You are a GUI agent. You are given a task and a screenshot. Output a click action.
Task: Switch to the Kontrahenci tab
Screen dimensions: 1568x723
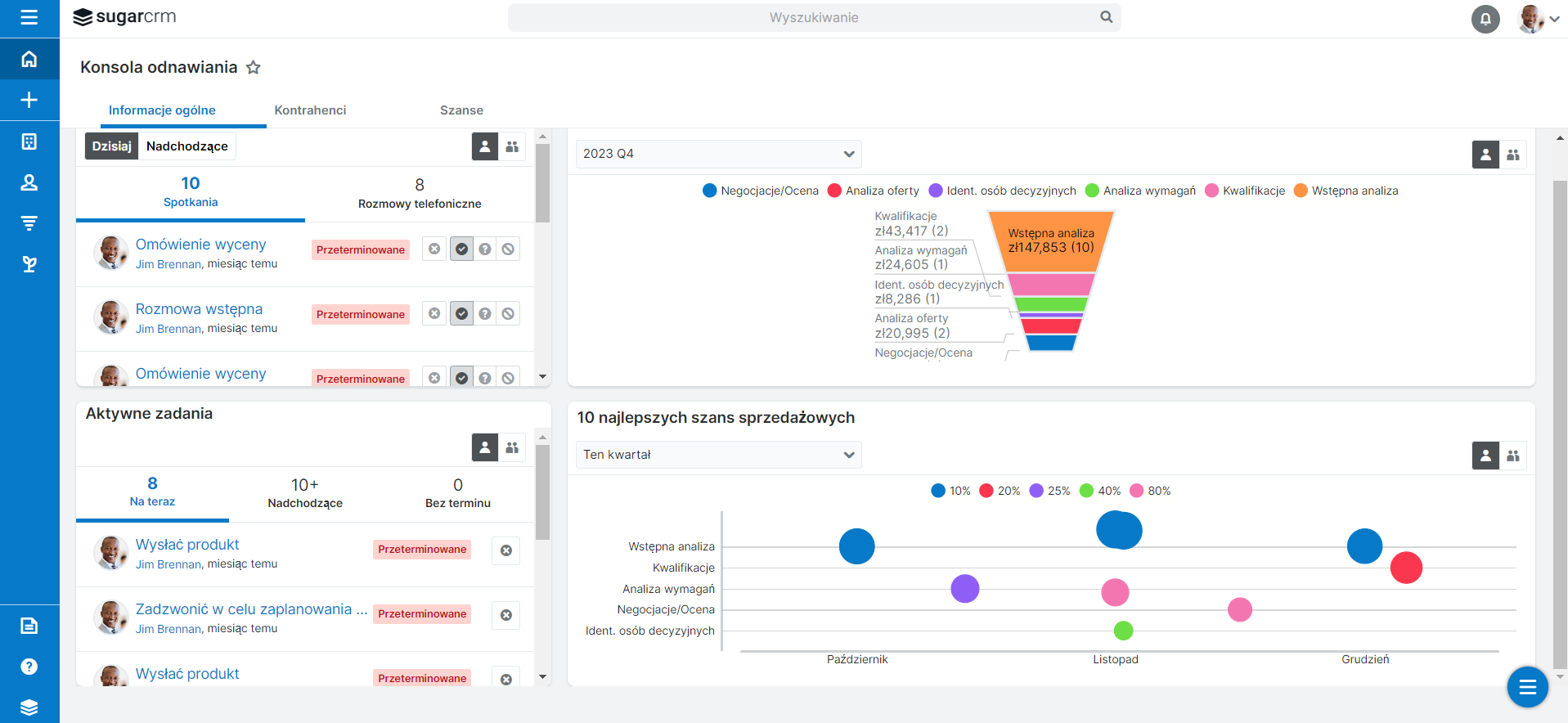coord(310,110)
